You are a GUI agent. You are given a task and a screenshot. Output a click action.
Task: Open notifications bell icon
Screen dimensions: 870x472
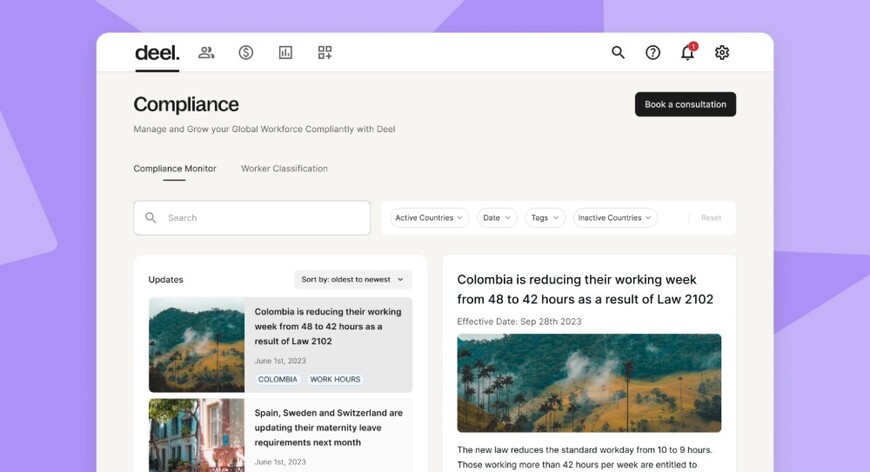(687, 53)
